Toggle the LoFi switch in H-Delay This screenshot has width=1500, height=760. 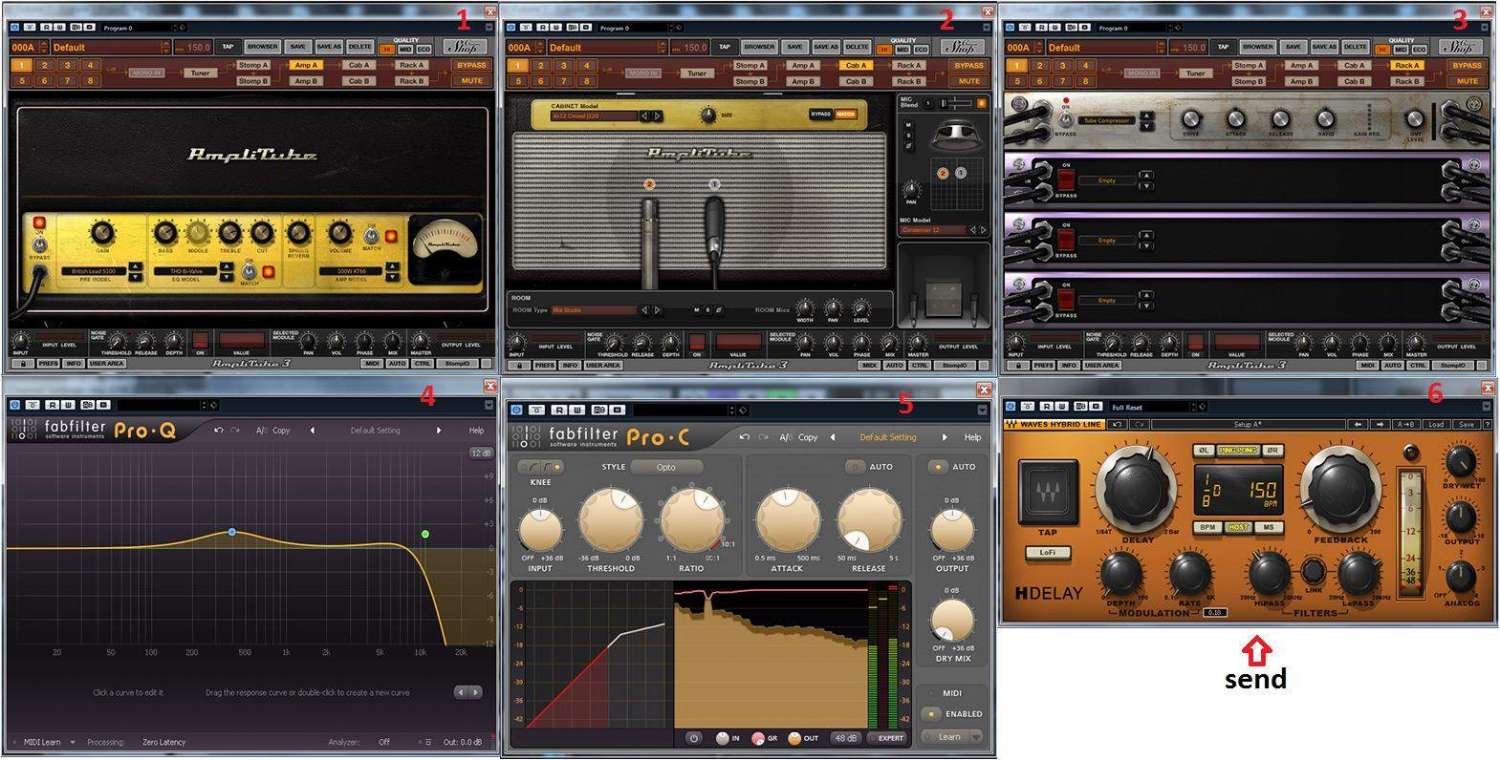[x=1048, y=552]
